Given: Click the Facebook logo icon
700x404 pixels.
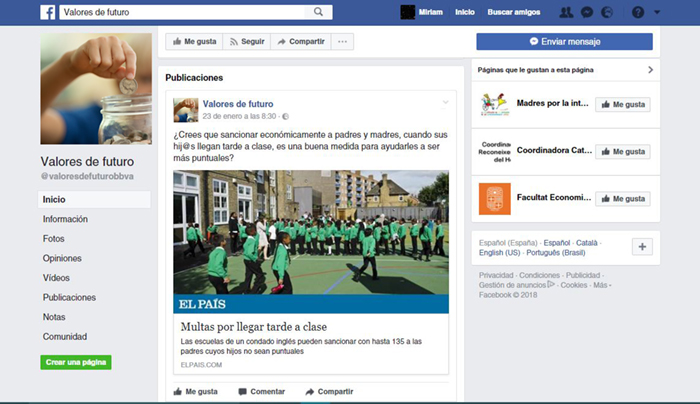Looking at the screenshot, I should [47, 12].
